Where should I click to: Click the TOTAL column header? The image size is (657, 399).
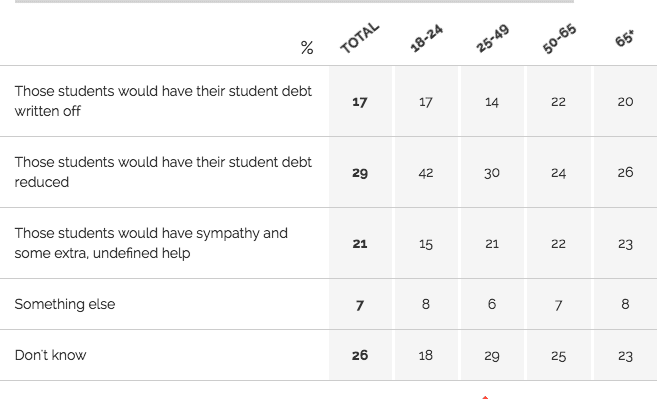360,38
